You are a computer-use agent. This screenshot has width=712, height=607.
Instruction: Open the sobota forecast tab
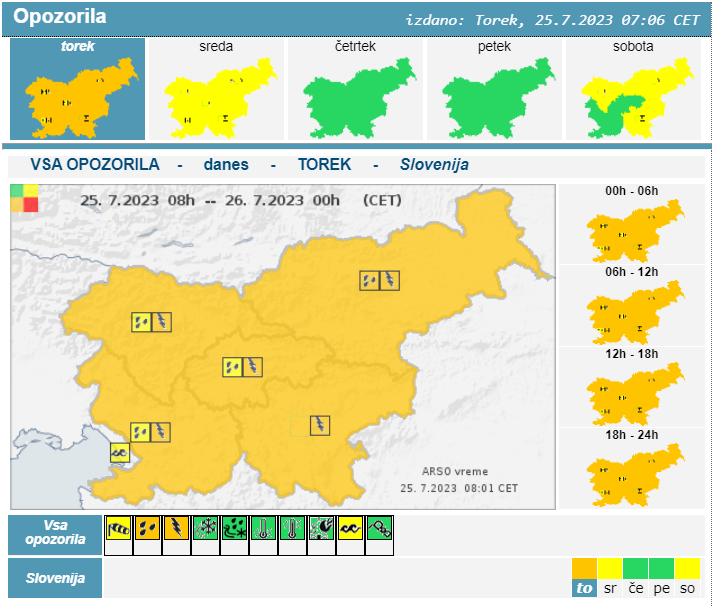coord(633,90)
